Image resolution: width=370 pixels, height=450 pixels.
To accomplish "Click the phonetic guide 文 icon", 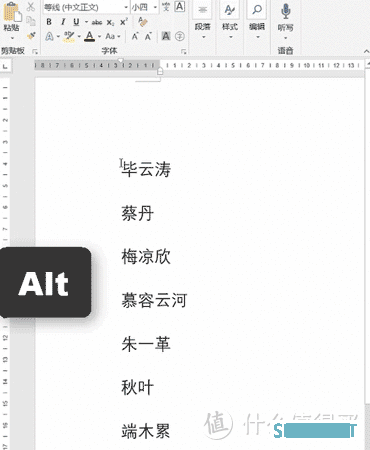I will coord(166,7).
